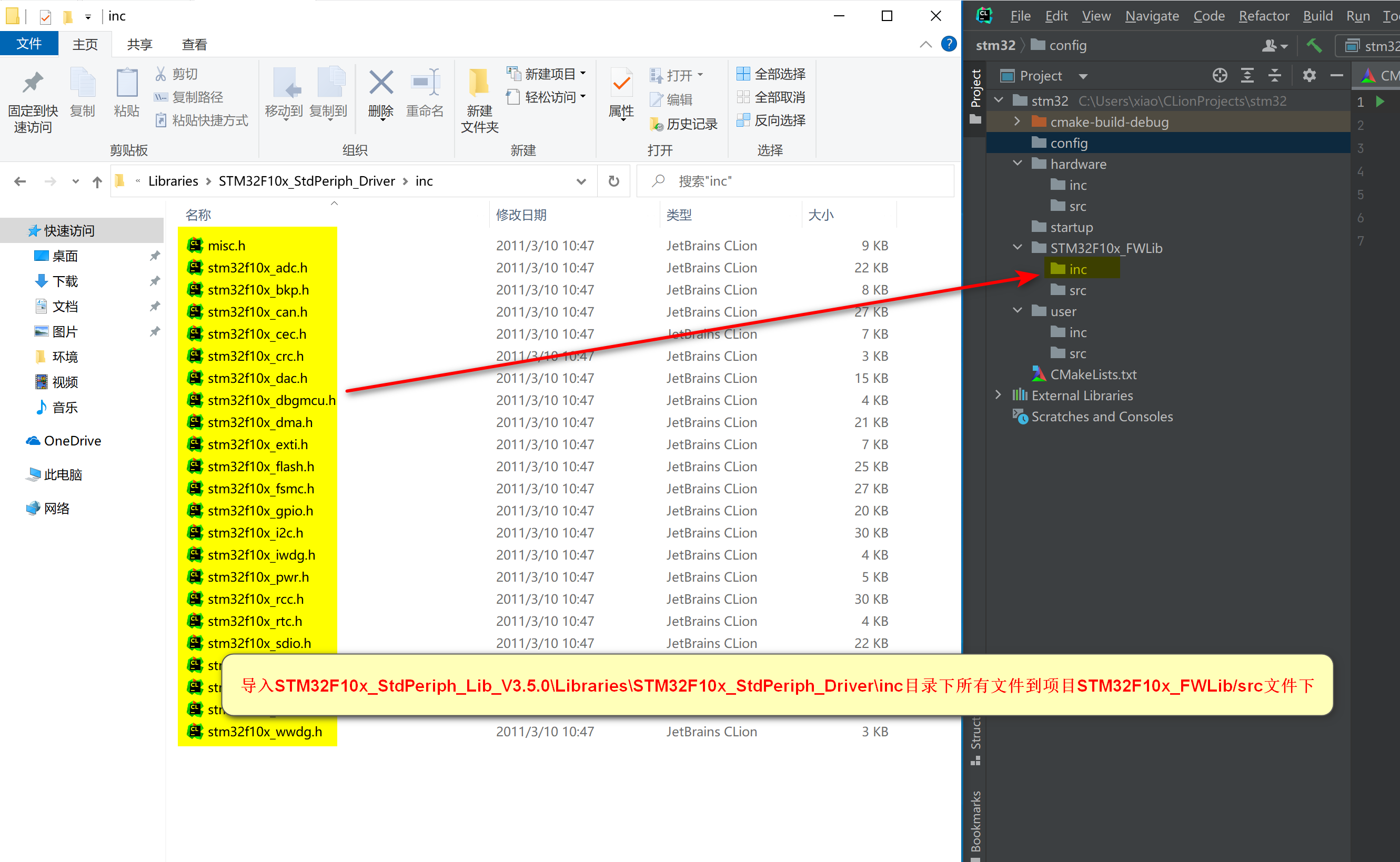
Task: Click the Explorer help question mark icon
Action: click(x=949, y=44)
